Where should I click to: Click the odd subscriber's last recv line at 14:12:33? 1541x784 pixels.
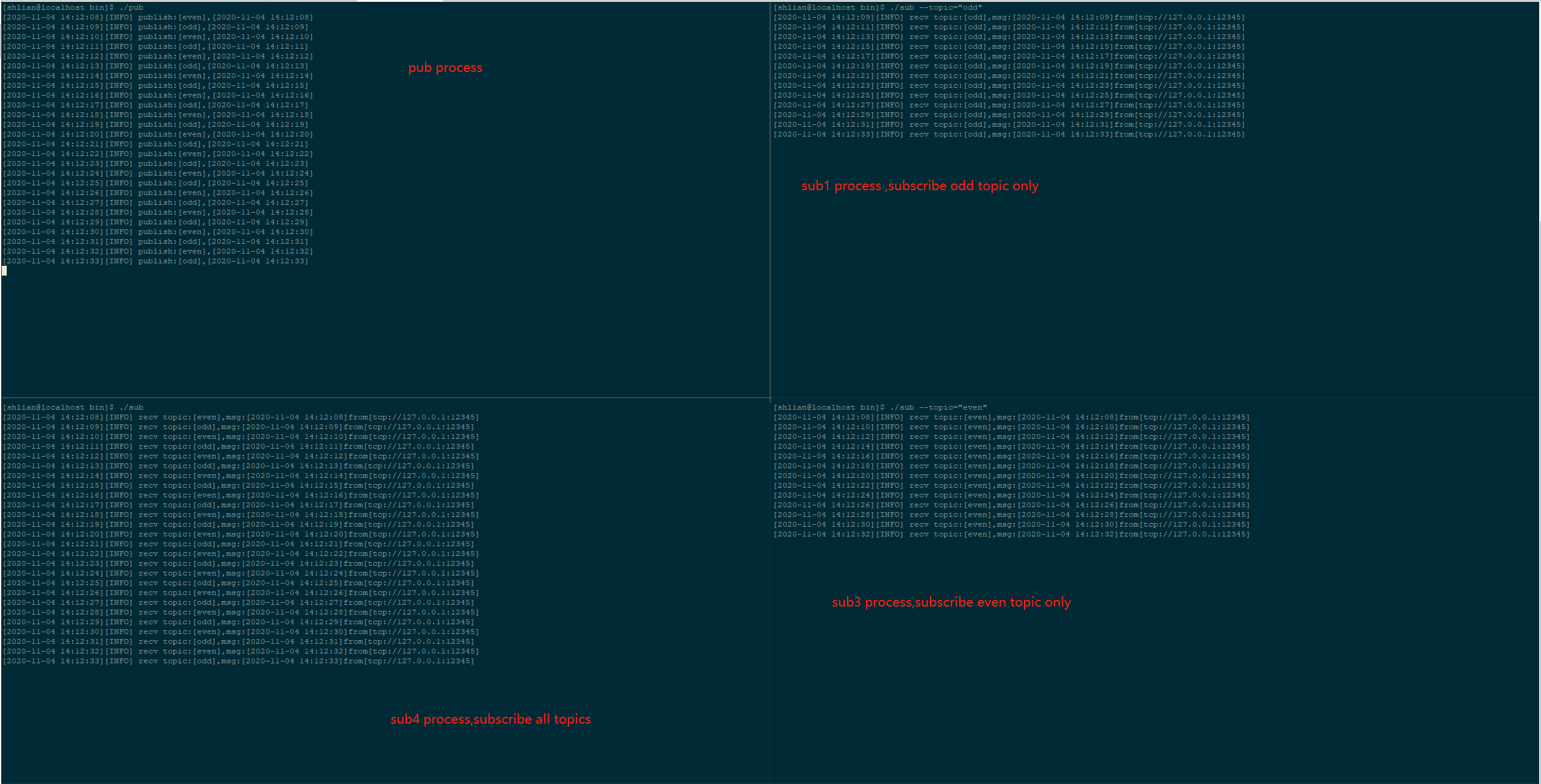[1009, 135]
